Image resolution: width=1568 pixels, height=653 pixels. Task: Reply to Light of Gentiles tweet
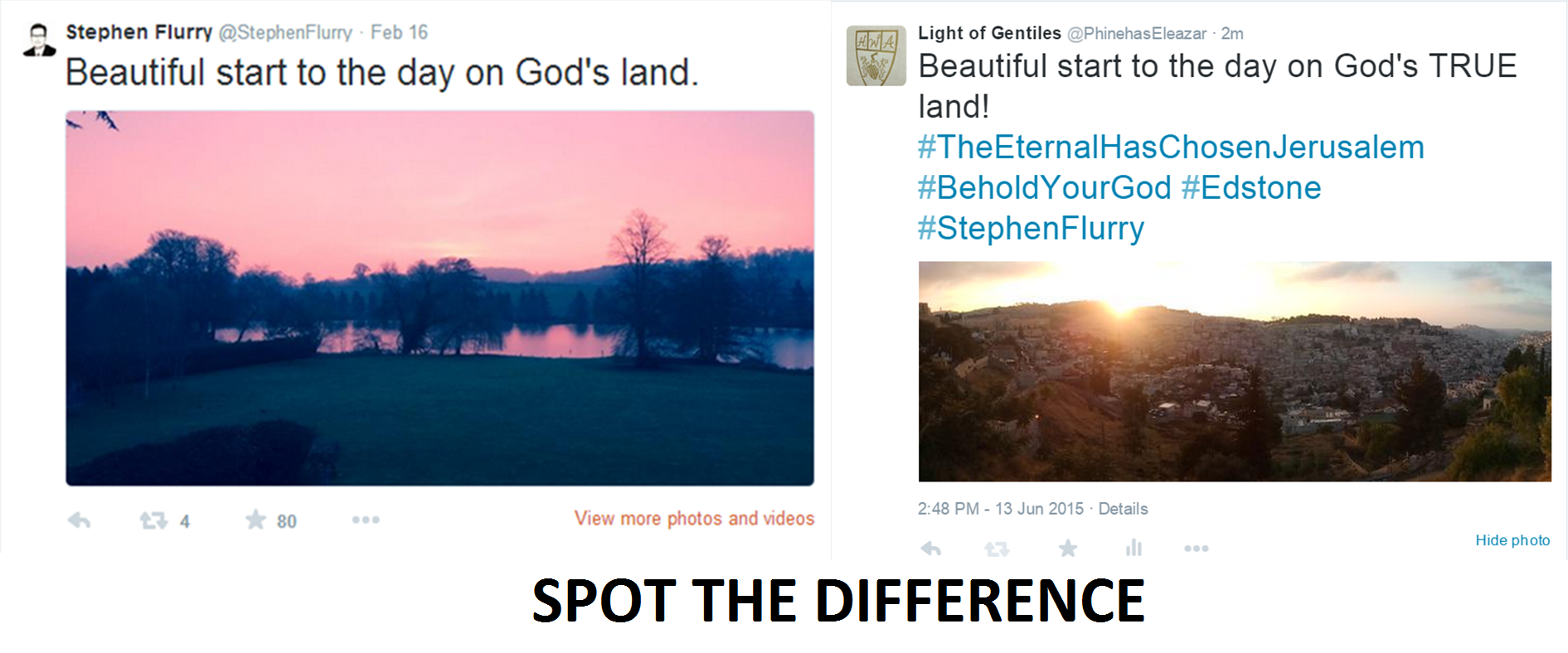931,549
